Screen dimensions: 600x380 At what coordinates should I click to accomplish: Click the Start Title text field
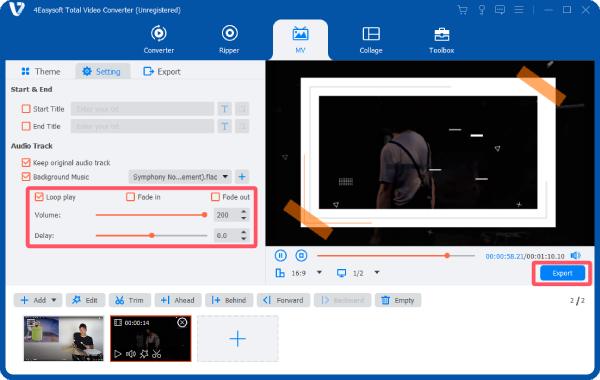(142, 109)
